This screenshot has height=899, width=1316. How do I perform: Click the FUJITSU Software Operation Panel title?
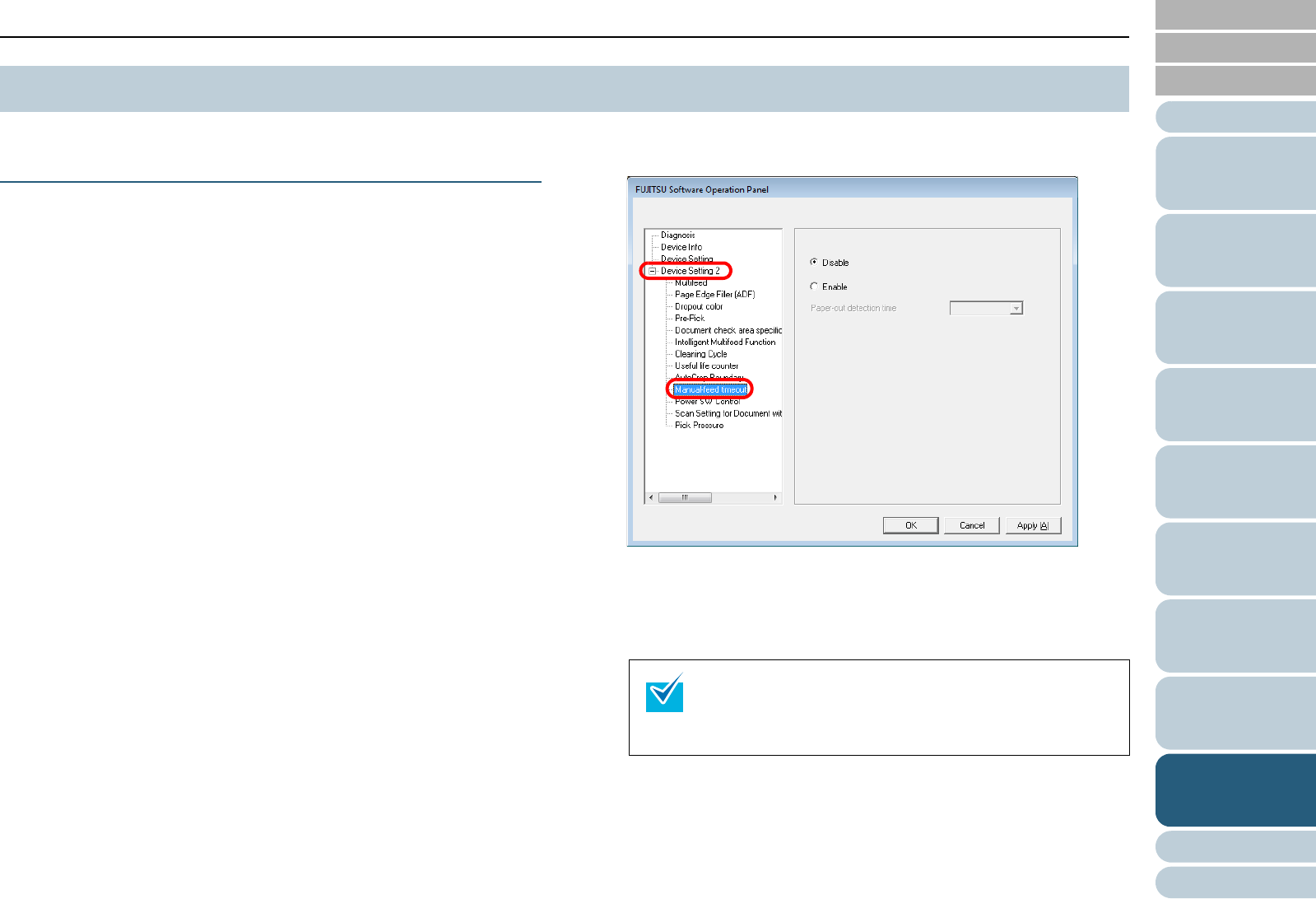tap(701, 189)
